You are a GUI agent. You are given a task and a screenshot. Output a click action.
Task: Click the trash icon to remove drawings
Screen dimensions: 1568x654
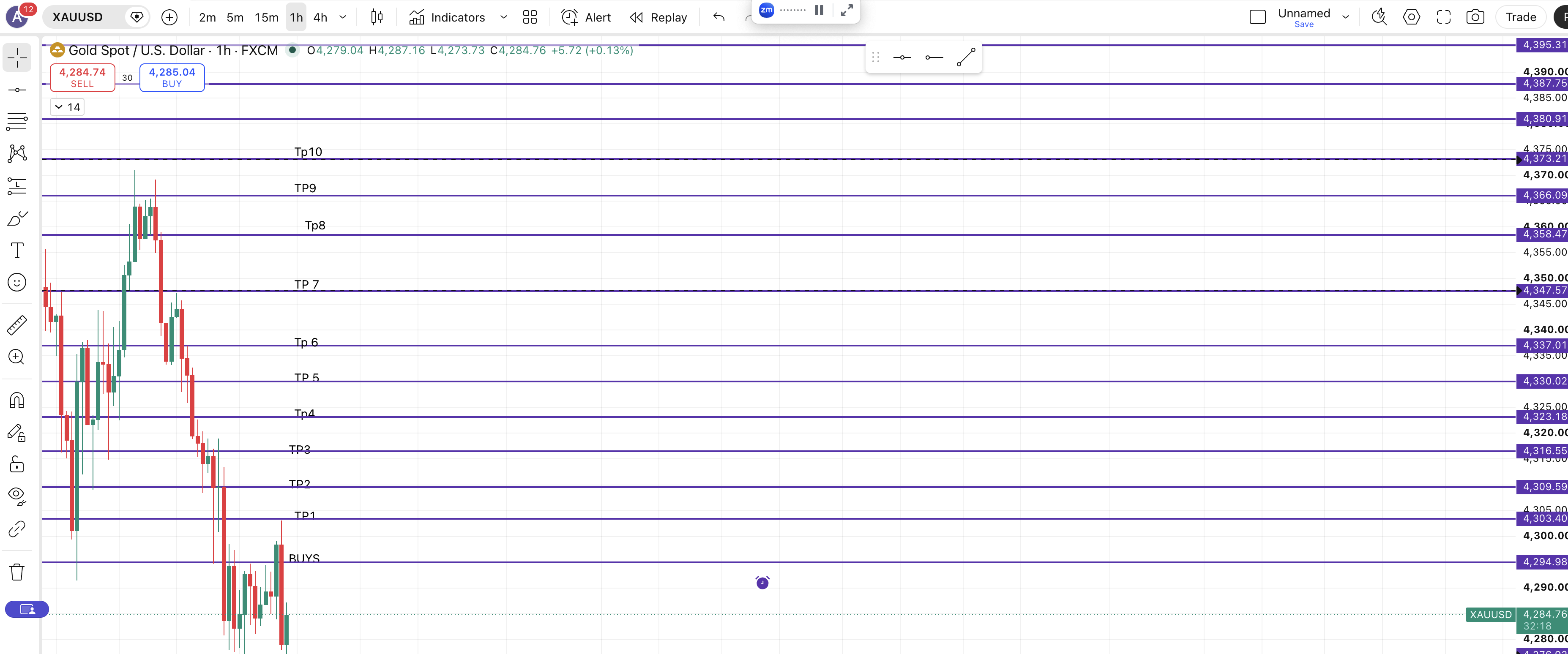[x=17, y=572]
